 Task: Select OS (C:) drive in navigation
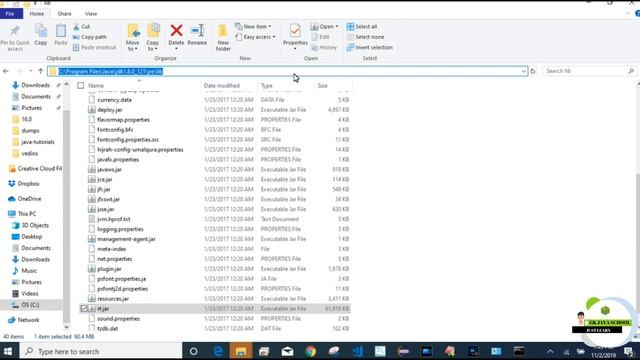pos(30,305)
